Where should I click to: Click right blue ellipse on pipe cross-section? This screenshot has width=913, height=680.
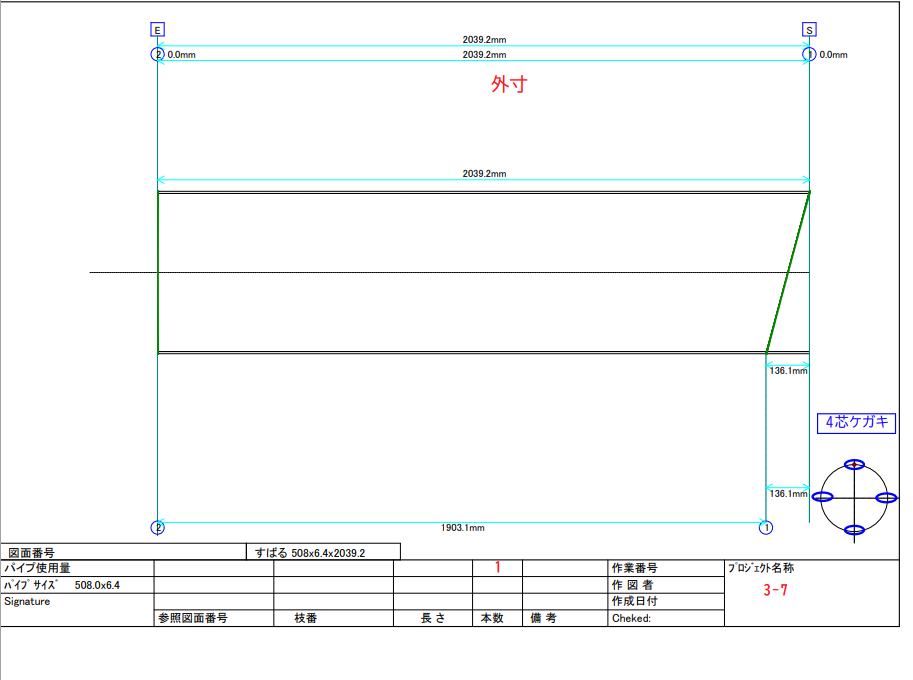click(884, 497)
